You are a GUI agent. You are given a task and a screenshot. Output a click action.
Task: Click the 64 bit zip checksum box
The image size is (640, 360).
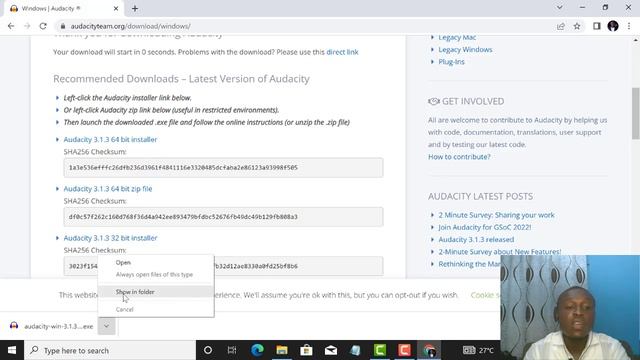tap(223, 217)
